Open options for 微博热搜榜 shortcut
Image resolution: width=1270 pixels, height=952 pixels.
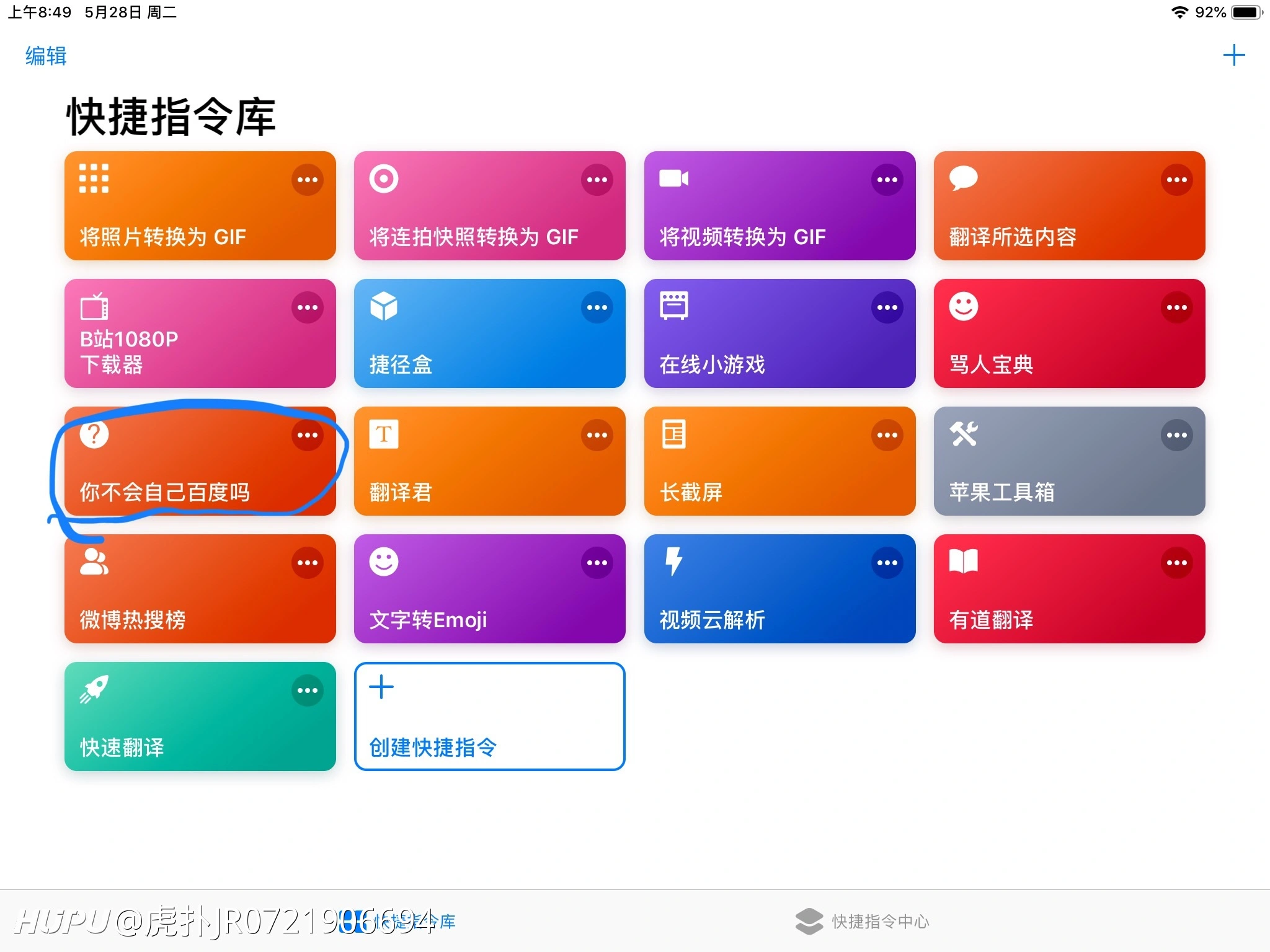coord(307,563)
